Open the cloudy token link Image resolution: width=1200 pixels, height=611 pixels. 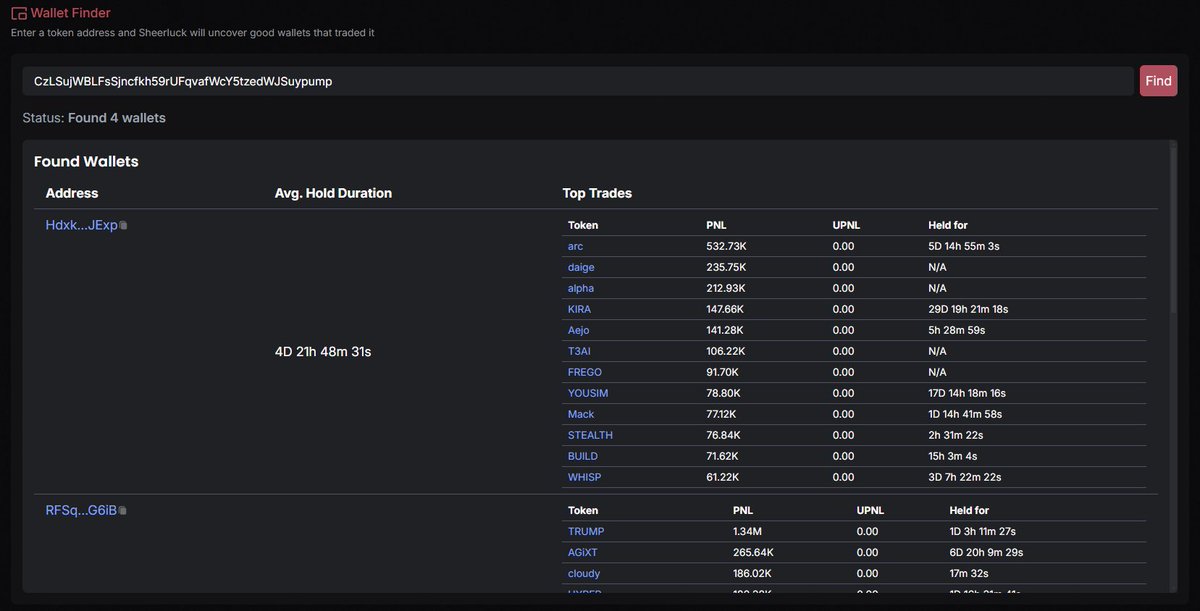[x=584, y=573]
